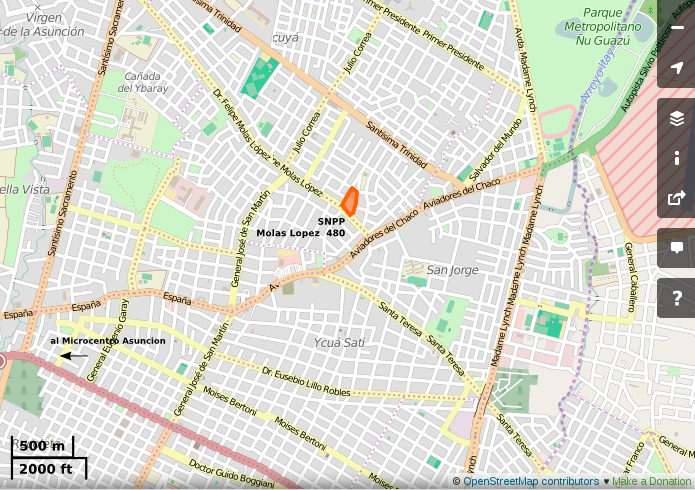Click the Cañada del Ybaray label
The height and width of the screenshot is (490, 695).
(x=144, y=81)
